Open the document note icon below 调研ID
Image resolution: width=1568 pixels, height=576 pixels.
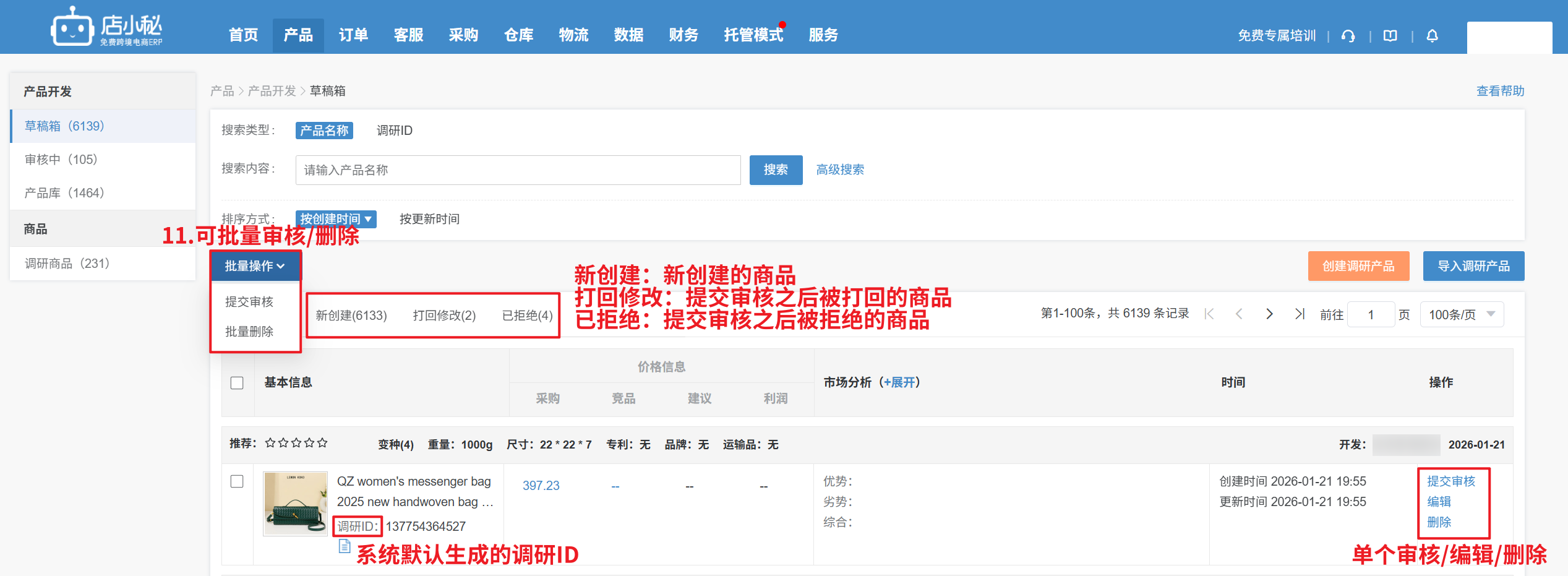coord(345,546)
